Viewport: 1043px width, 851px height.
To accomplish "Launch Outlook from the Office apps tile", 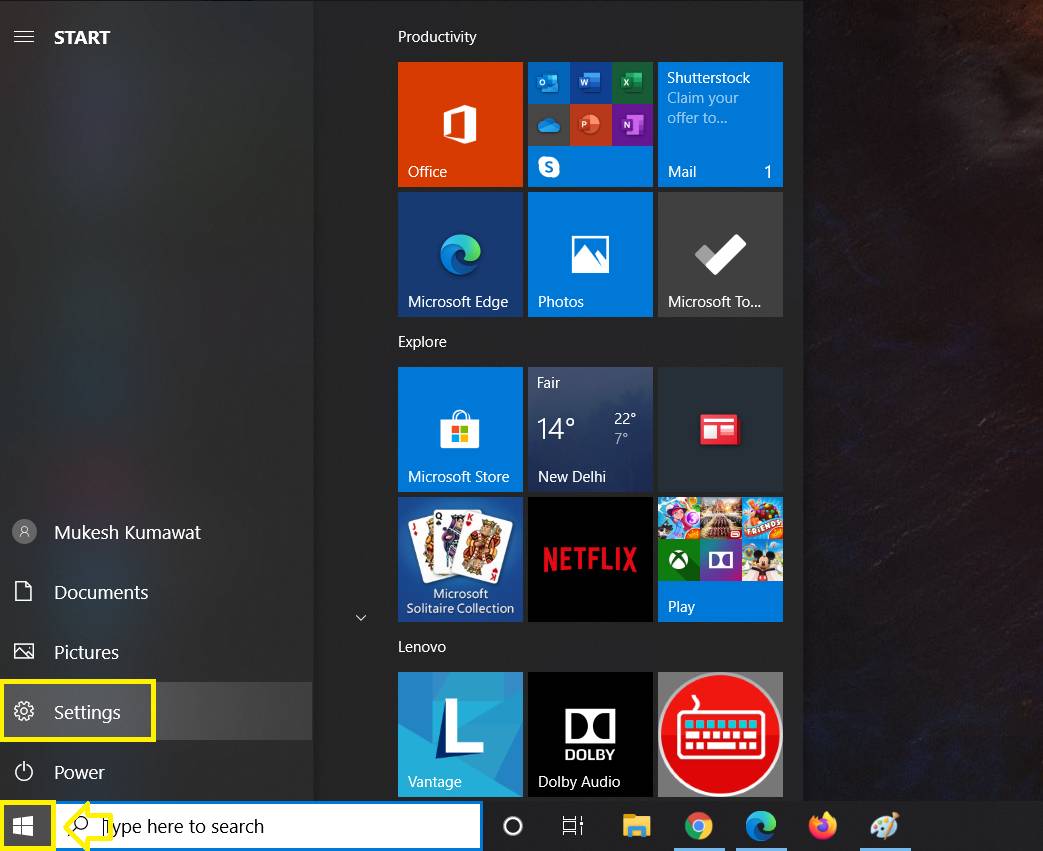I will [x=549, y=83].
